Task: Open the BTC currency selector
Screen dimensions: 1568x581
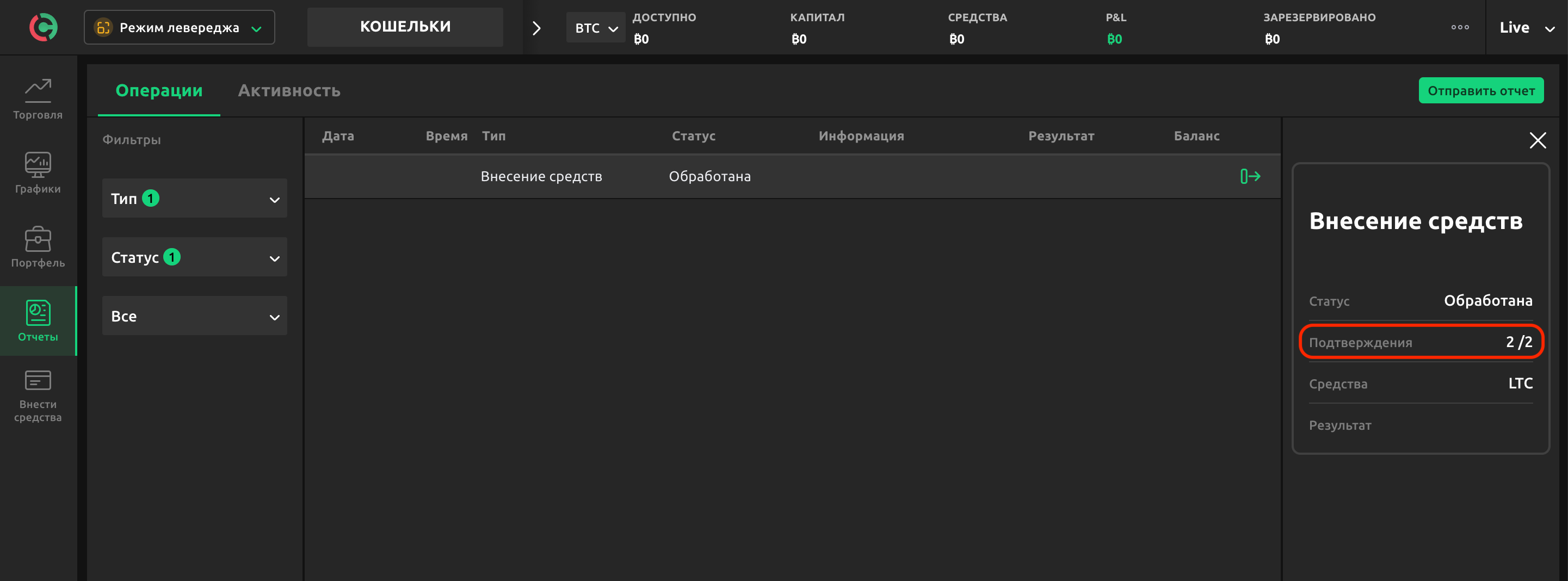Action: 595,27
